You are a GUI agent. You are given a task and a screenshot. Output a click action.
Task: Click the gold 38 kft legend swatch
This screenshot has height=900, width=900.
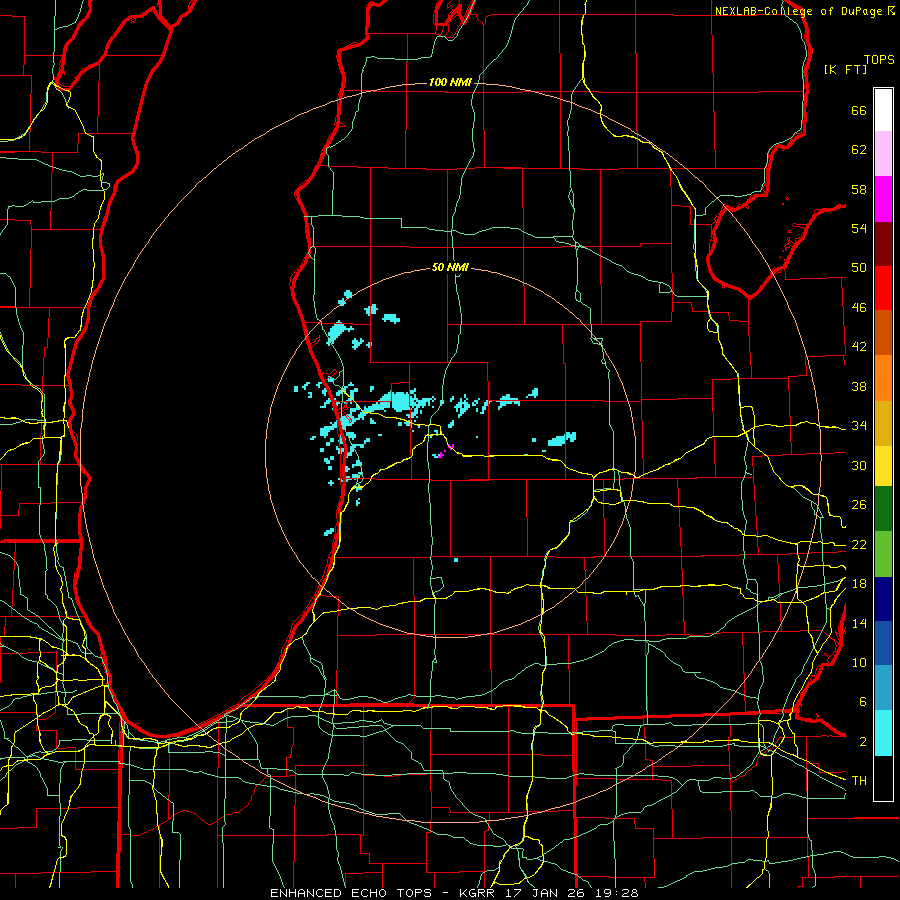[883, 423]
